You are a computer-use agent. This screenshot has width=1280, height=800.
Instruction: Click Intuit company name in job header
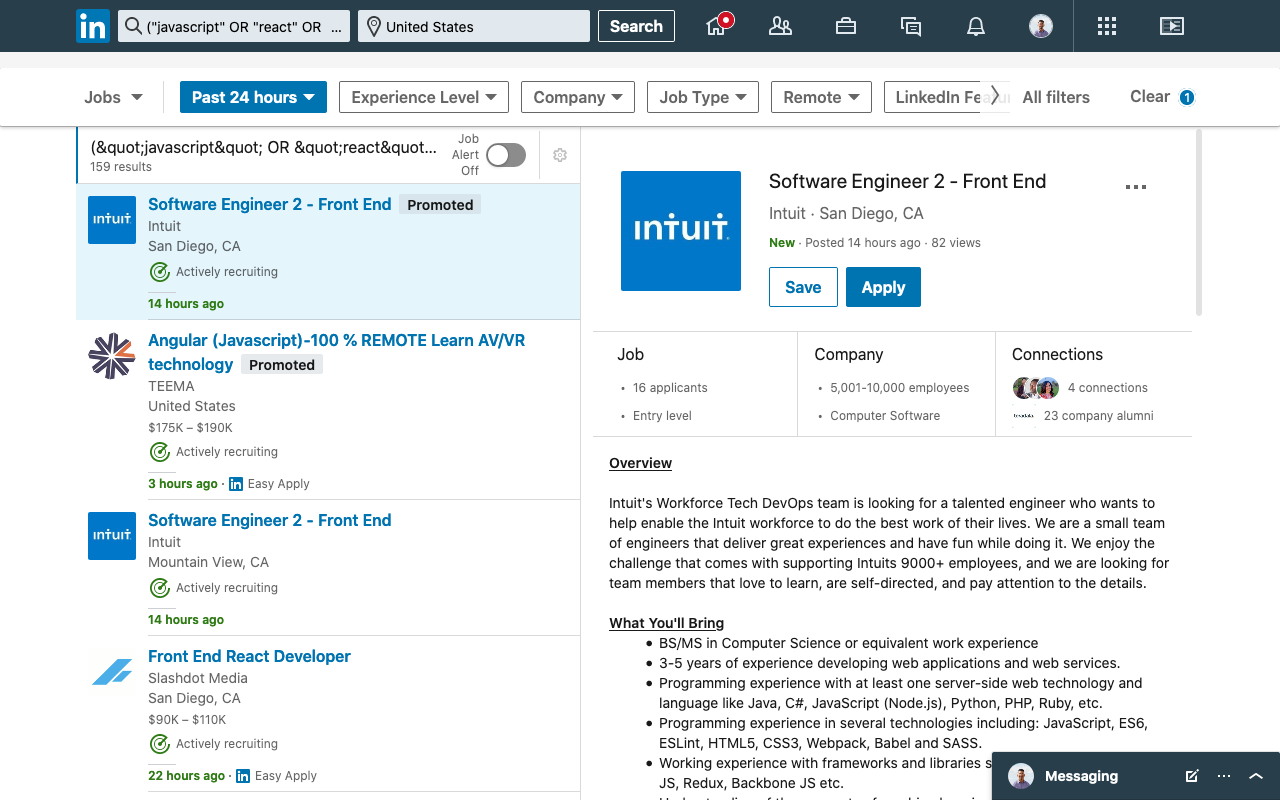(x=787, y=213)
